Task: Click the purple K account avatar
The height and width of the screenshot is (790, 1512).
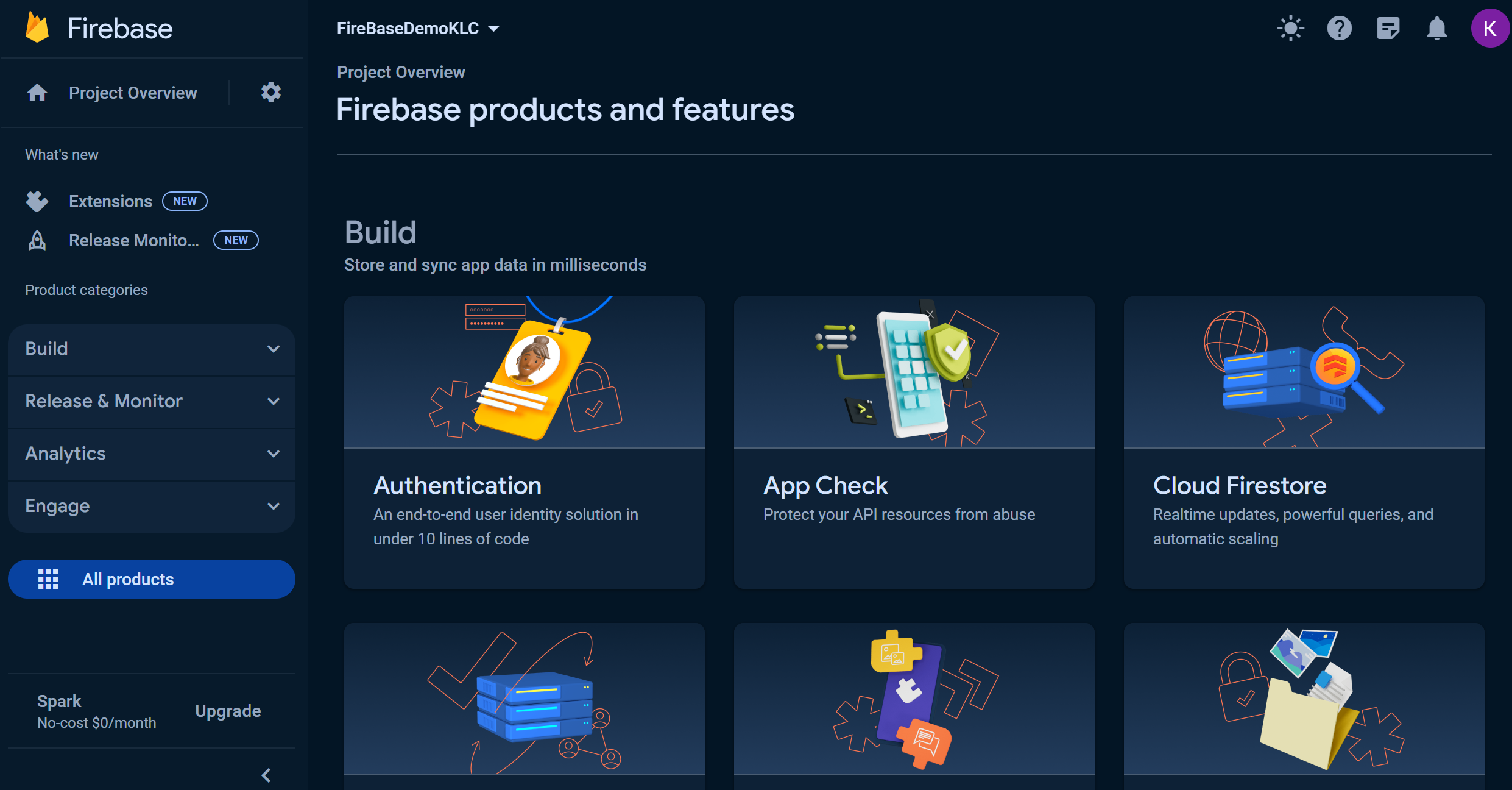Action: [1489, 29]
